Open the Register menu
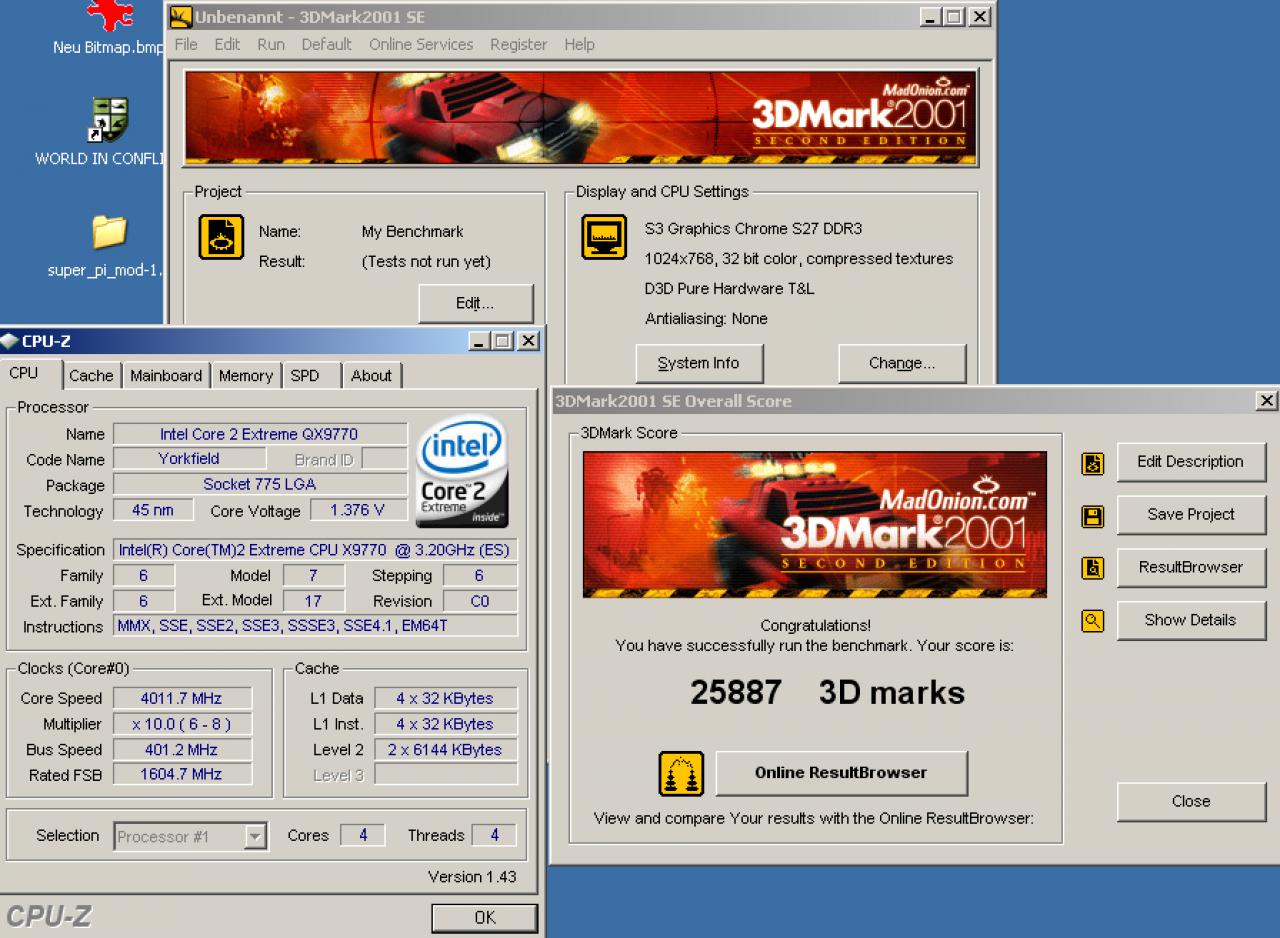This screenshot has width=1280, height=938. [518, 44]
